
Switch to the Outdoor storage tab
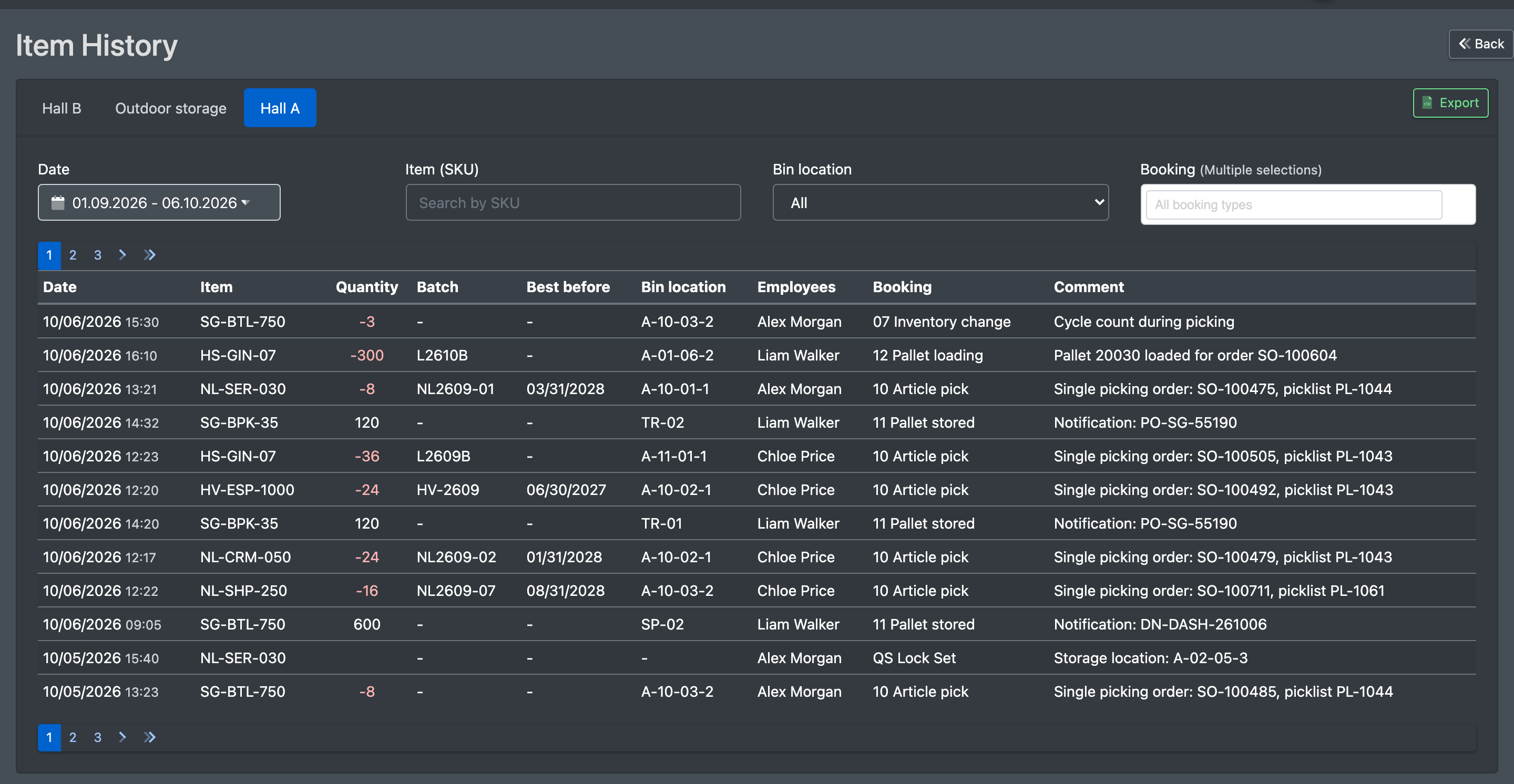[170, 108]
